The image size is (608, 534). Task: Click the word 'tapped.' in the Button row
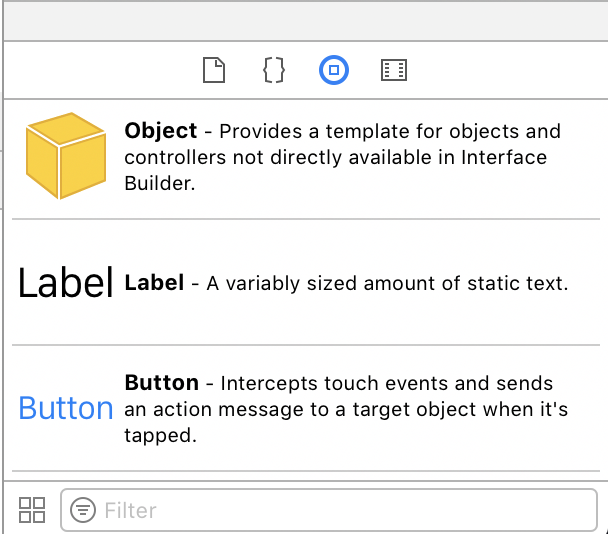(x=160, y=435)
